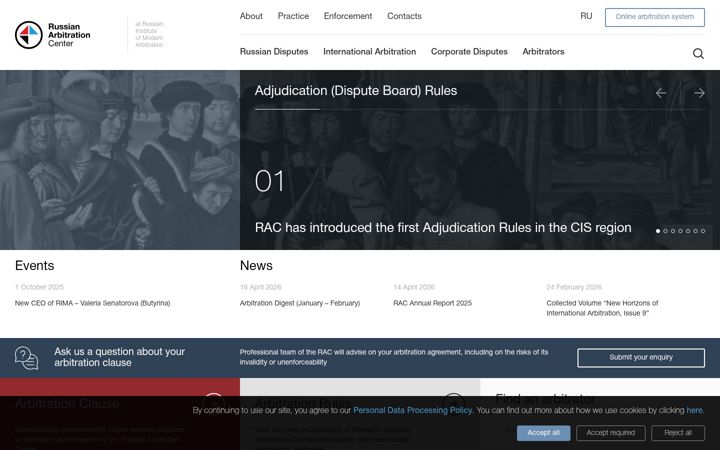Screen dimensions: 720x450
Task: Open Adjudication (Dispute Board) Rules slide title
Action: click(x=356, y=91)
